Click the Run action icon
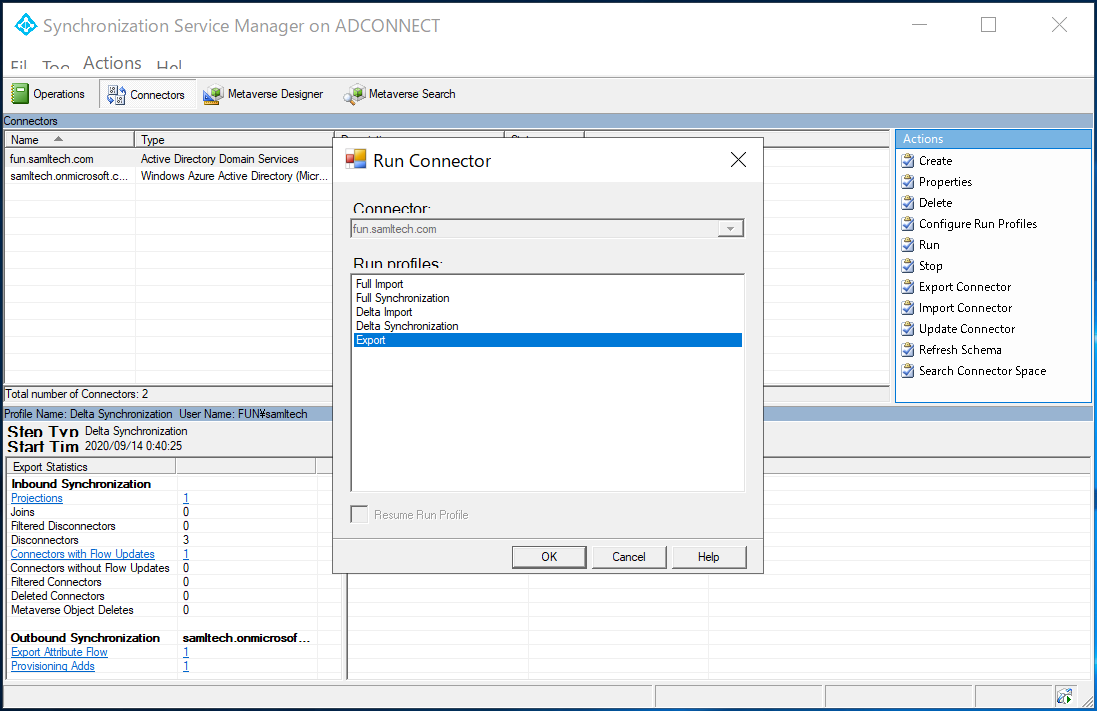The width and height of the screenshot is (1097, 711). pos(908,245)
